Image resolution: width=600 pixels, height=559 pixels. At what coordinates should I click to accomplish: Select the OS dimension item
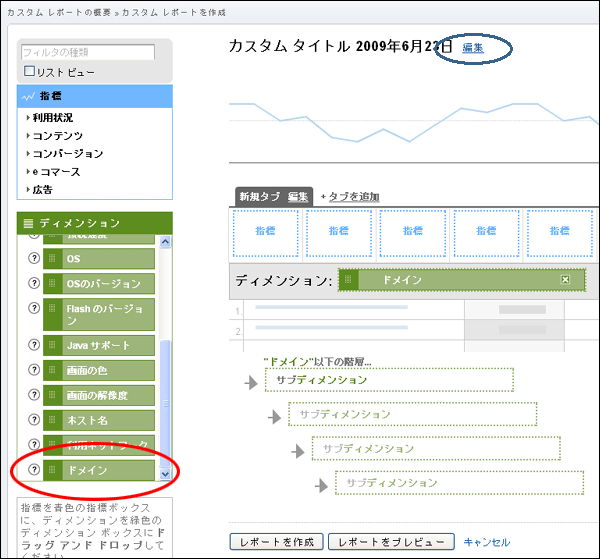[x=99, y=259]
